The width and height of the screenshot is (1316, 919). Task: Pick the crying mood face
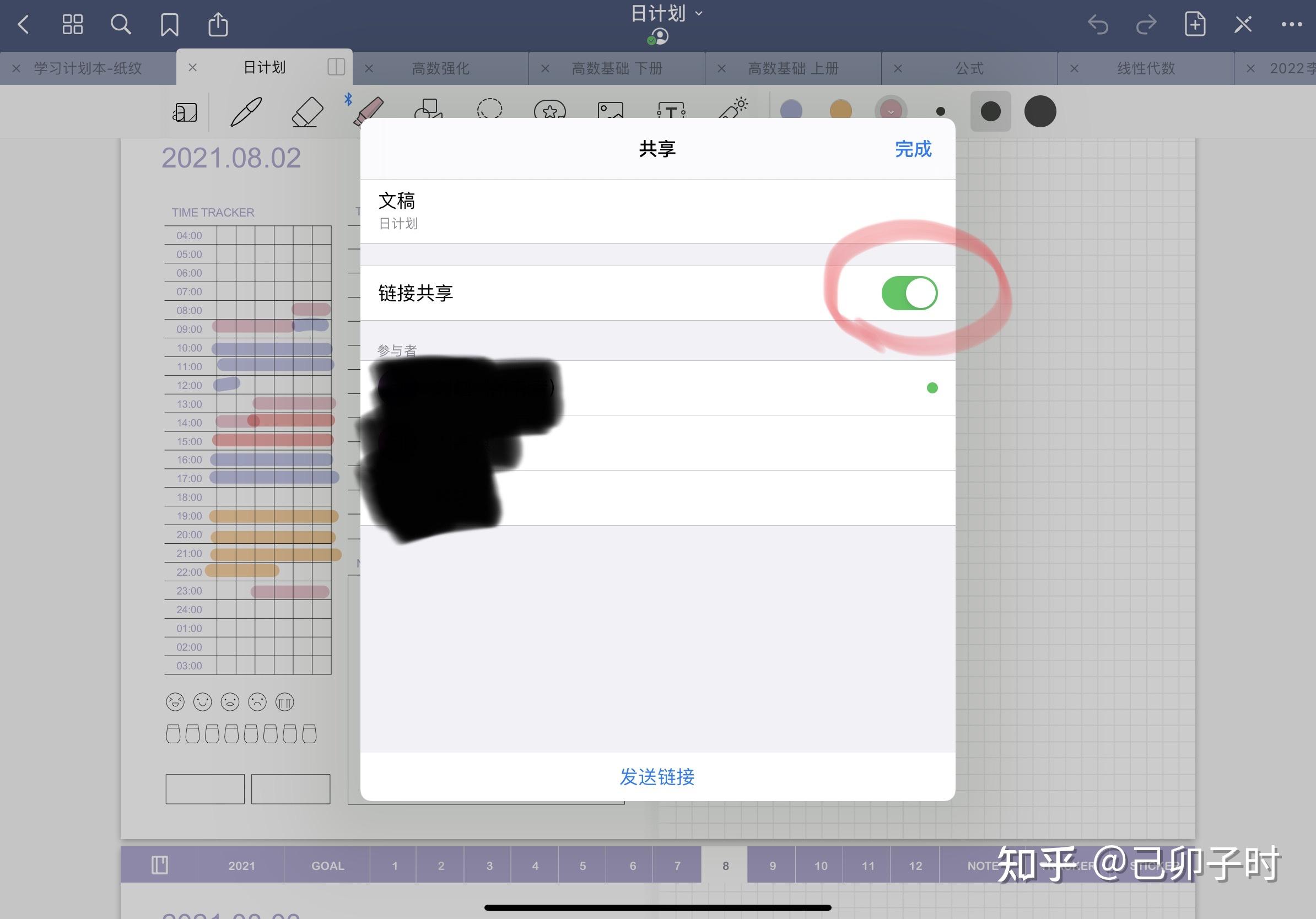coord(285,702)
